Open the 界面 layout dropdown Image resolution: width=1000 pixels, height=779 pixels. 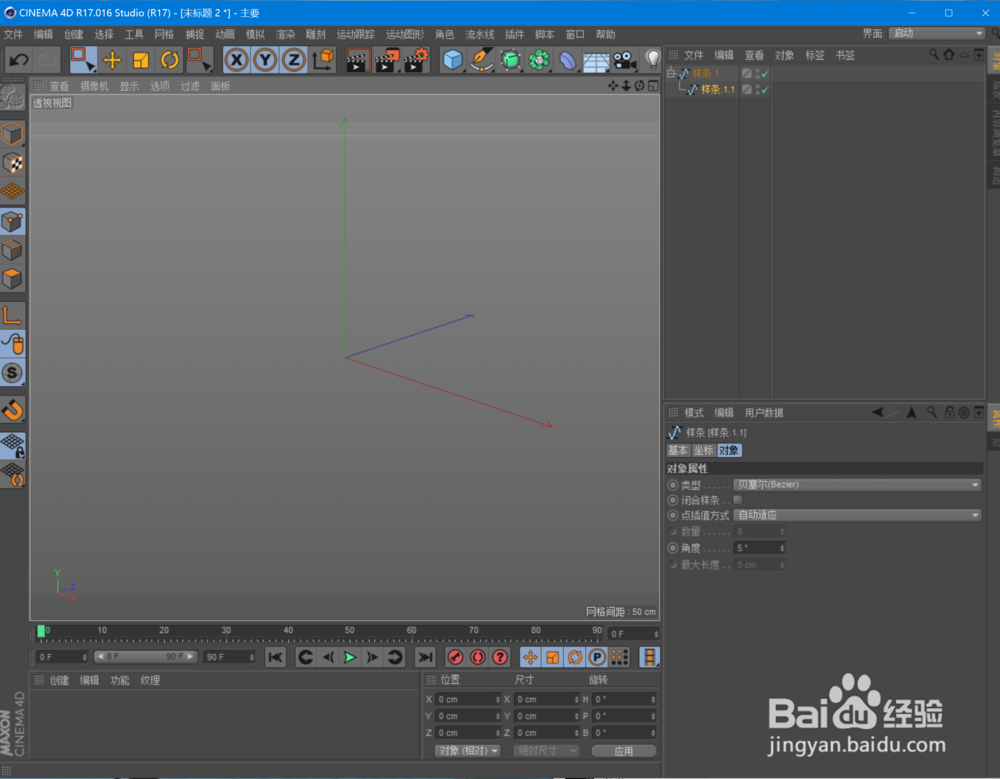936,33
